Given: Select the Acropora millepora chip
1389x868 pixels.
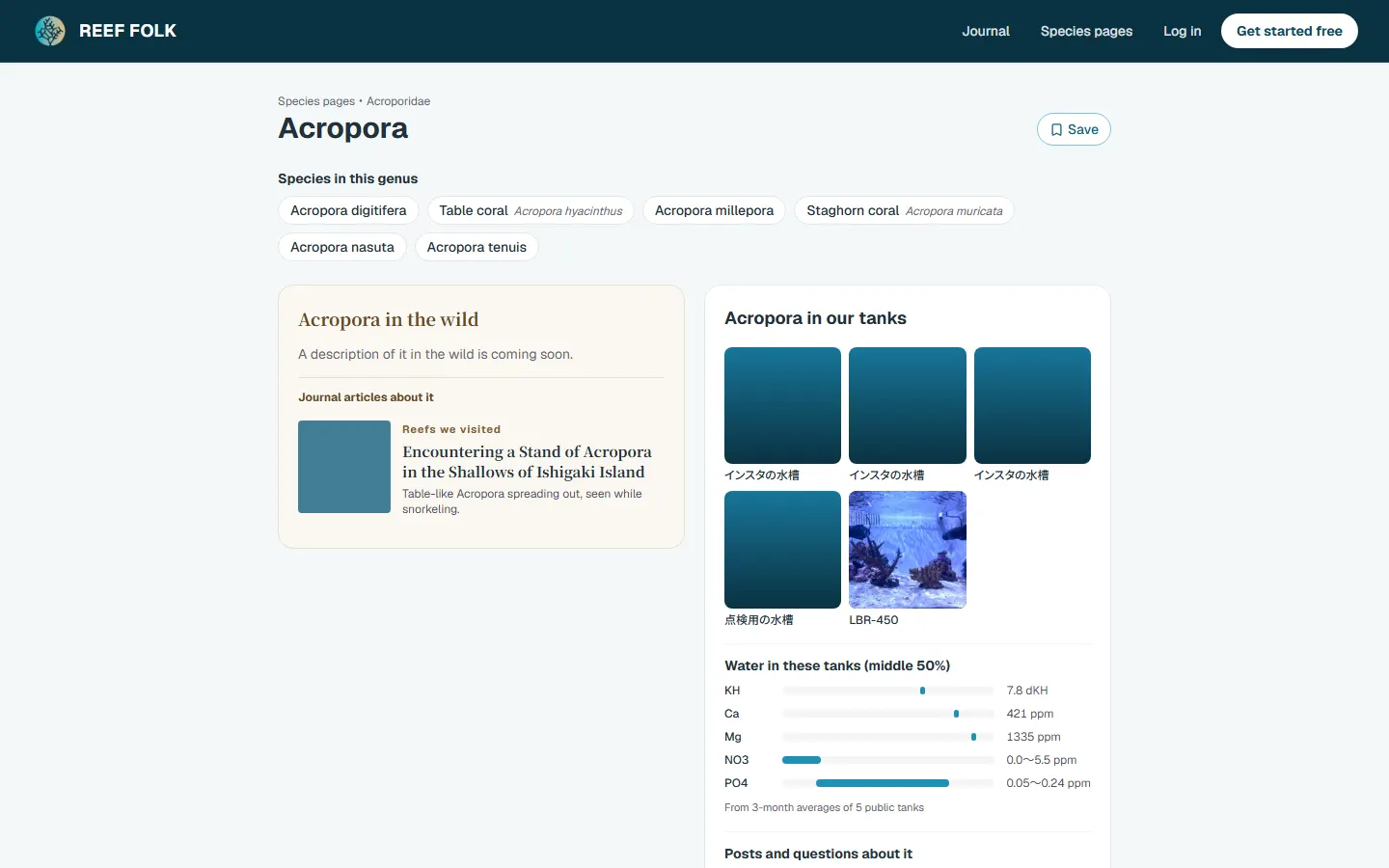Looking at the screenshot, I should point(714,210).
